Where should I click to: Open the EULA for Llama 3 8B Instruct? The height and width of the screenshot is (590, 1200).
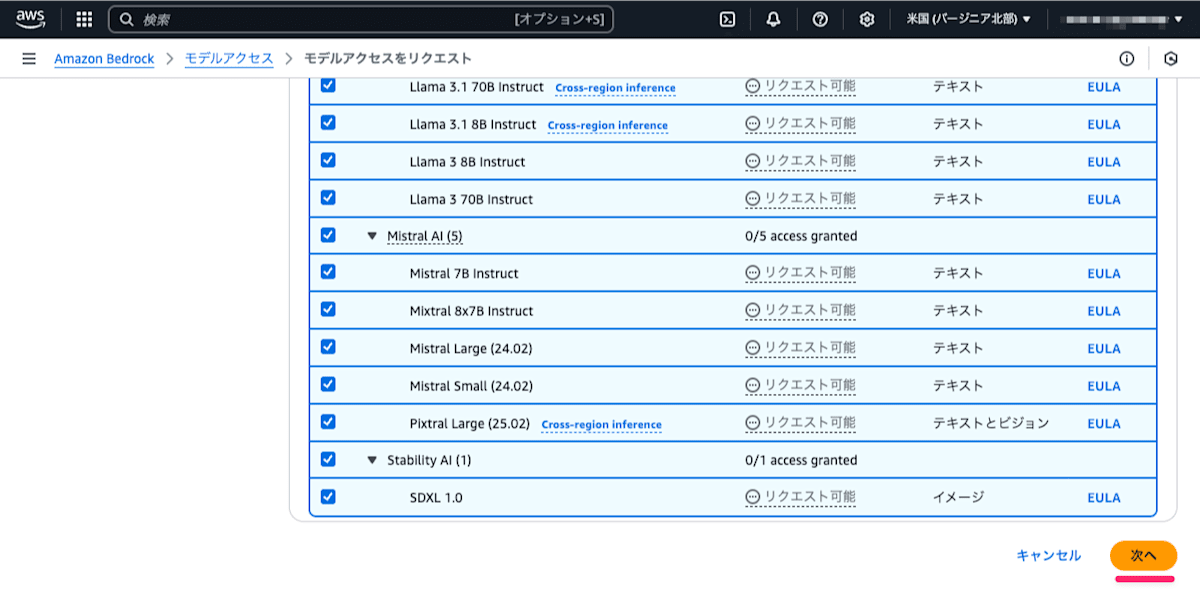tap(1104, 162)
